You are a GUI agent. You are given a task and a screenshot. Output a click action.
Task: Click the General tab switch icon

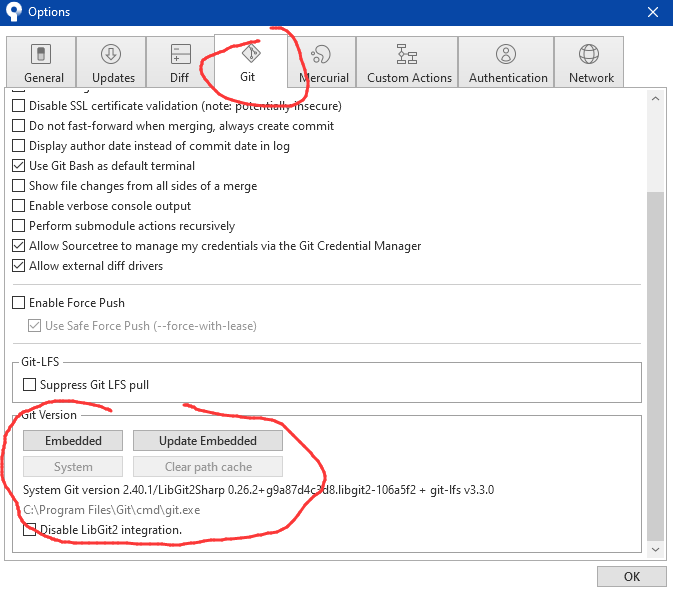pyautogui.click(x=41, y=54)
